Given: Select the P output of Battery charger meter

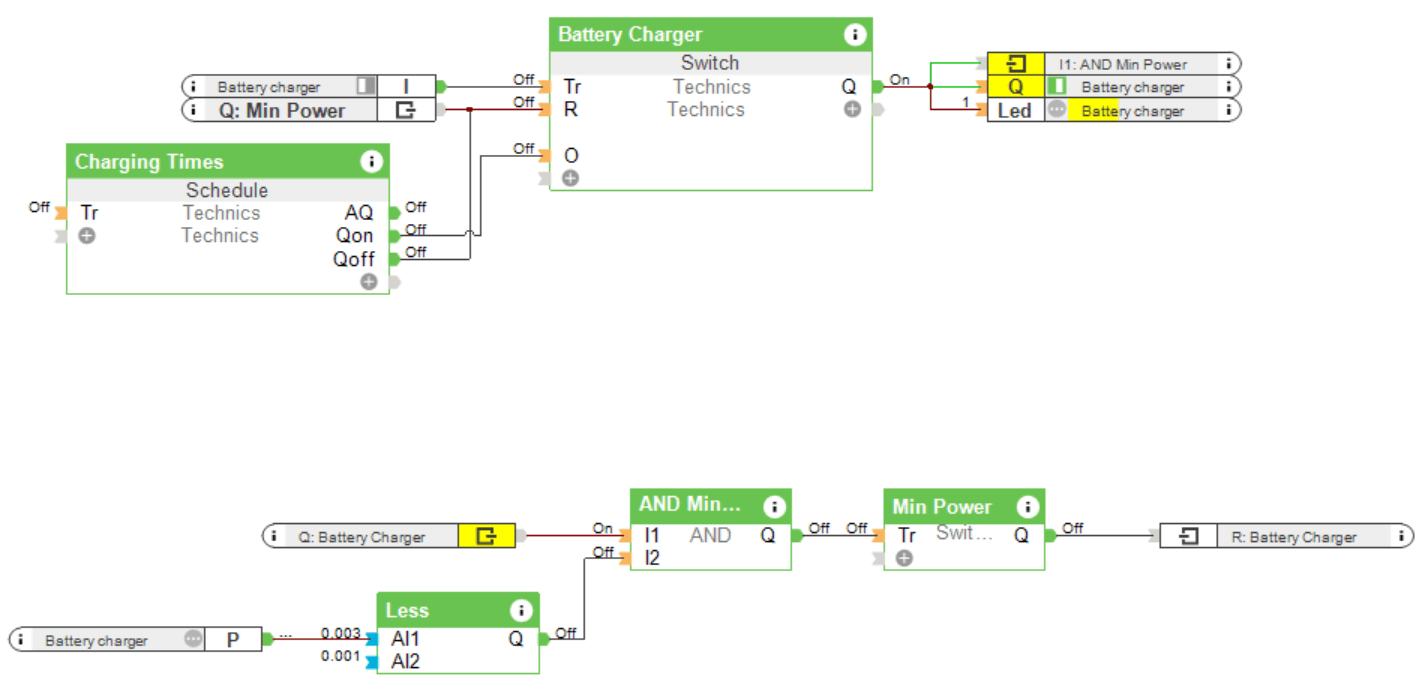Looking at the screenshot, I should click(x=233, y=640).
